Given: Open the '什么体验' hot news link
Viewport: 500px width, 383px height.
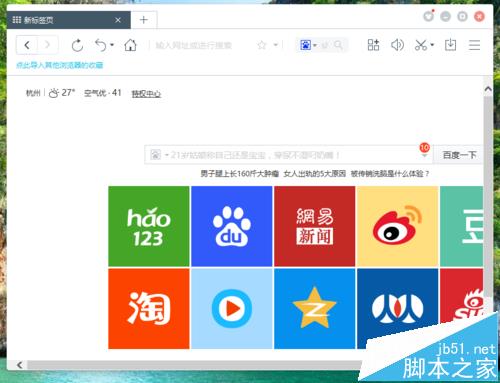Looking at the screenshot, I should click(x=390, y=174).
